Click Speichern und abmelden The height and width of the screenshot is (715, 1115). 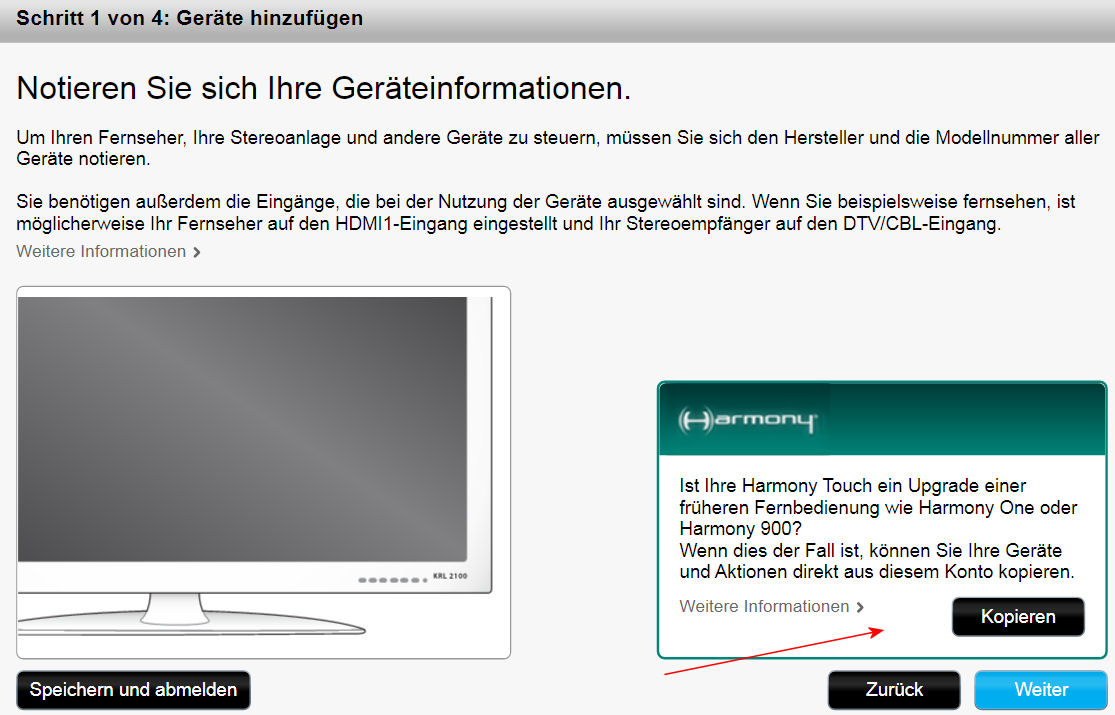click(x=133, y=689)
